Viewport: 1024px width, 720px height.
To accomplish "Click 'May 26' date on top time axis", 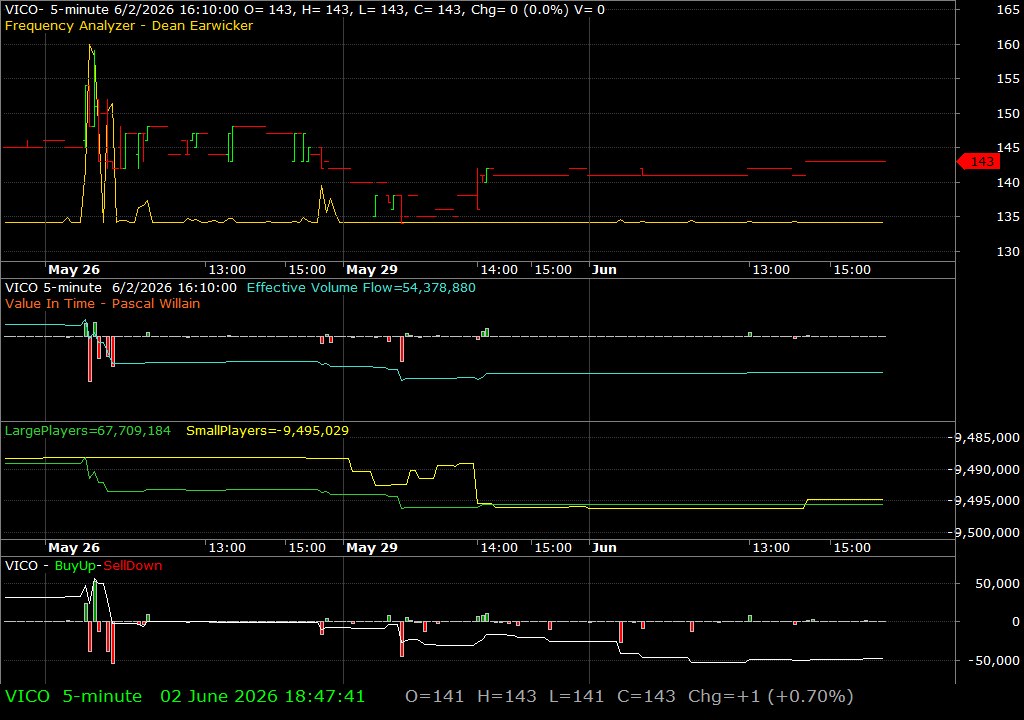I will click(x=74, y=270).
